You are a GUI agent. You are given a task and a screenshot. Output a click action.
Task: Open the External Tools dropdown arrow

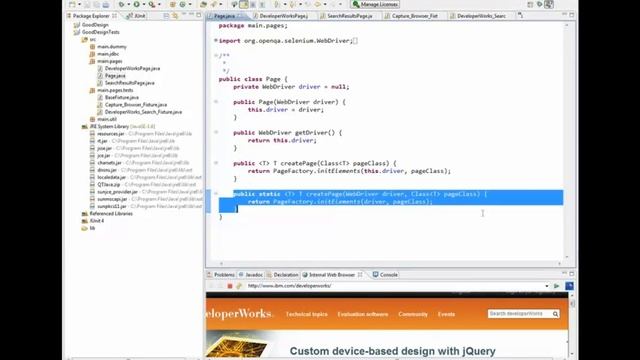click(159, 4)
